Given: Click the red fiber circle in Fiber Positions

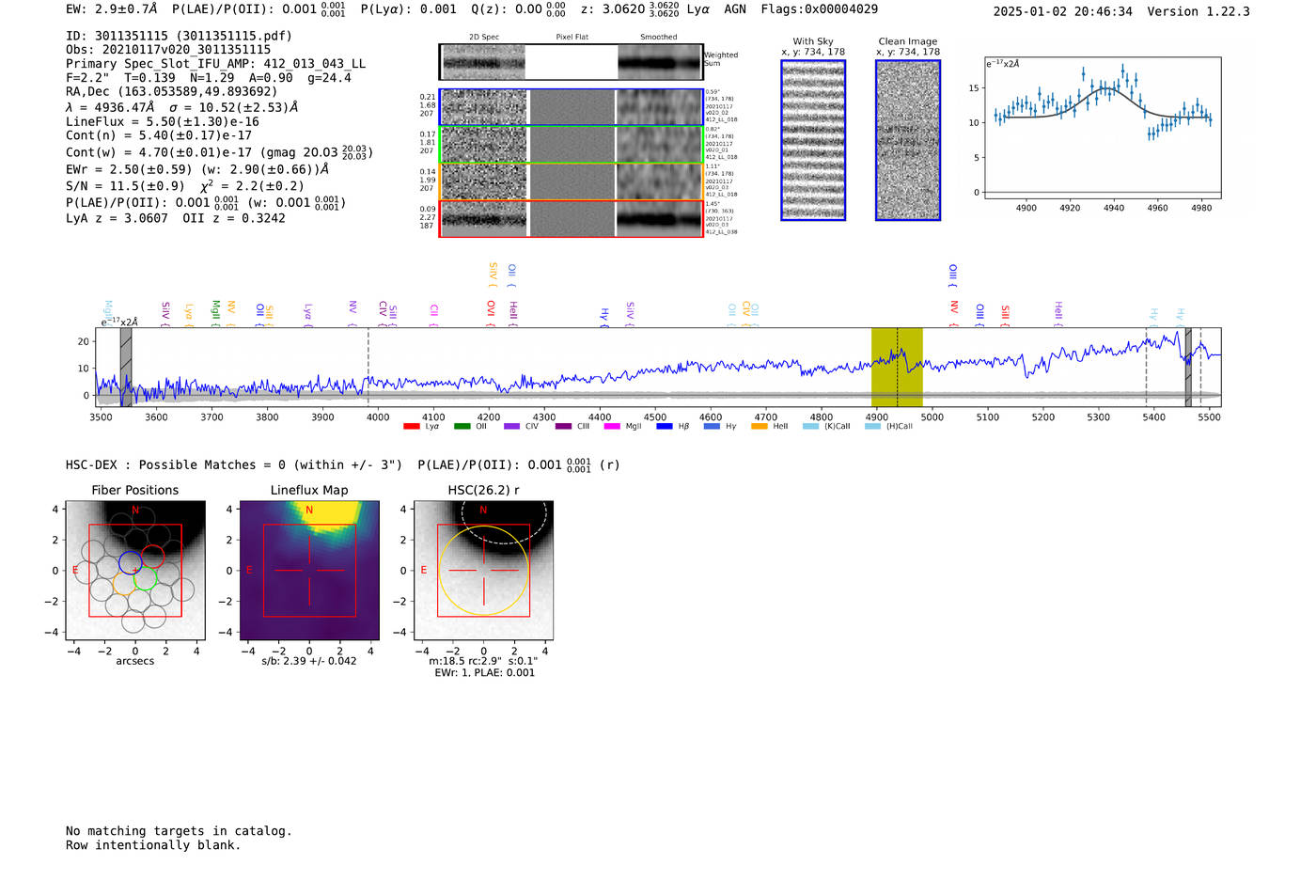Looking at the screenshot, I should pyautogui.click(x=153, y=557).
